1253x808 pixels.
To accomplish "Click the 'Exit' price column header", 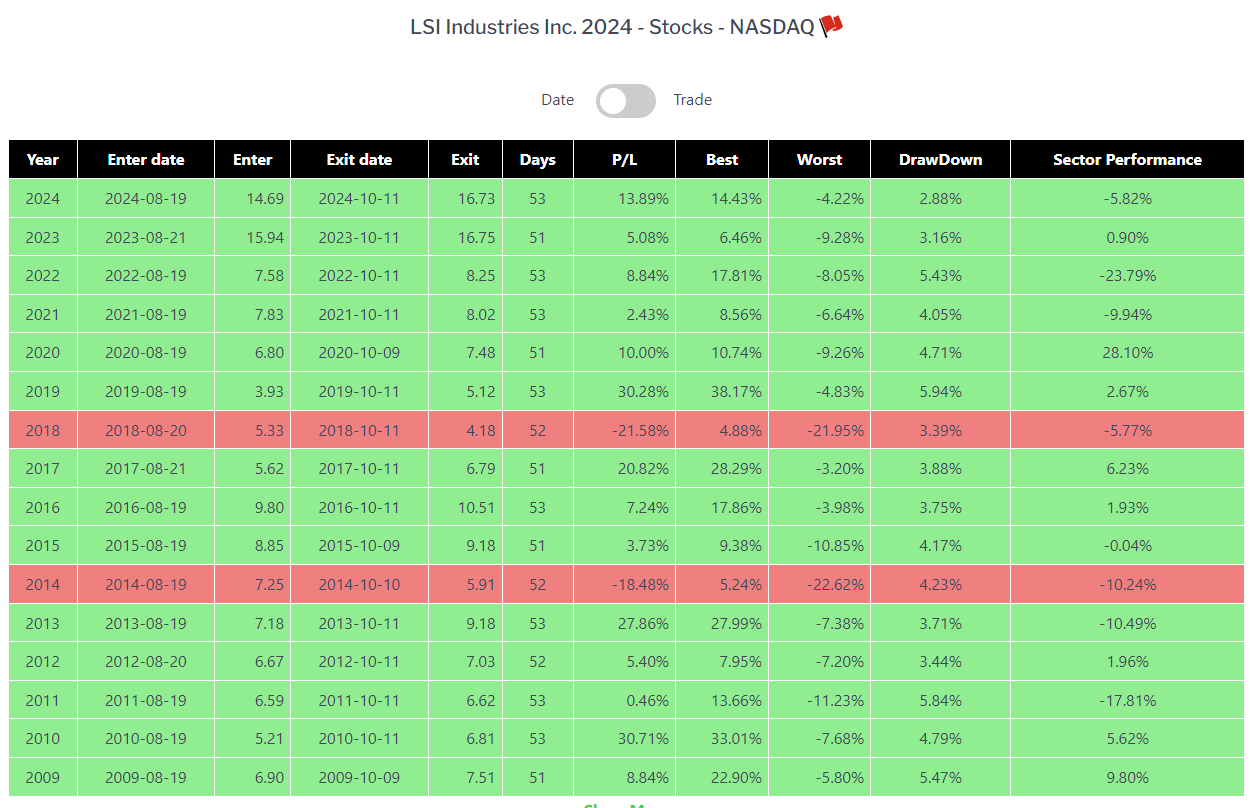I will pyautogui.click(x=465, y=160).
